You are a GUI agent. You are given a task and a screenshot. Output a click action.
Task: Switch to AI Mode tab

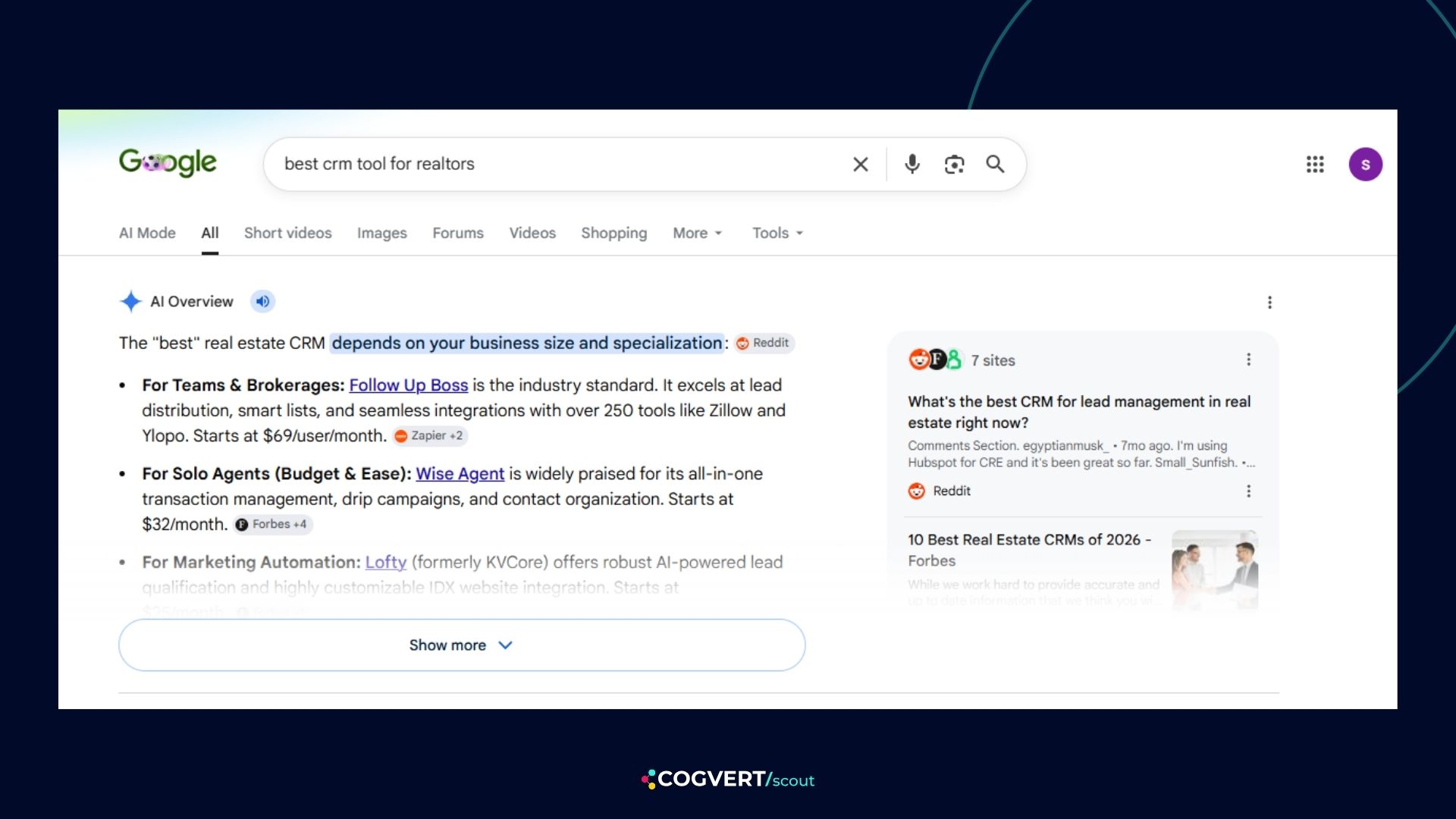pyautogui.click(x=147, y=233)
